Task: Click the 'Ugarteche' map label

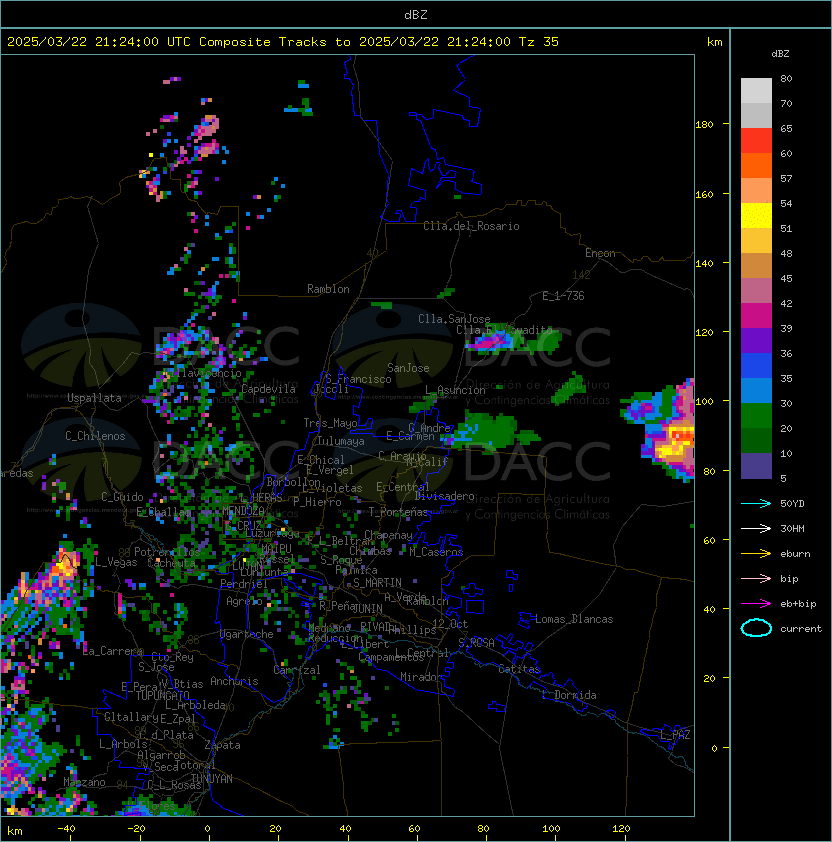Action: point(247,634)
